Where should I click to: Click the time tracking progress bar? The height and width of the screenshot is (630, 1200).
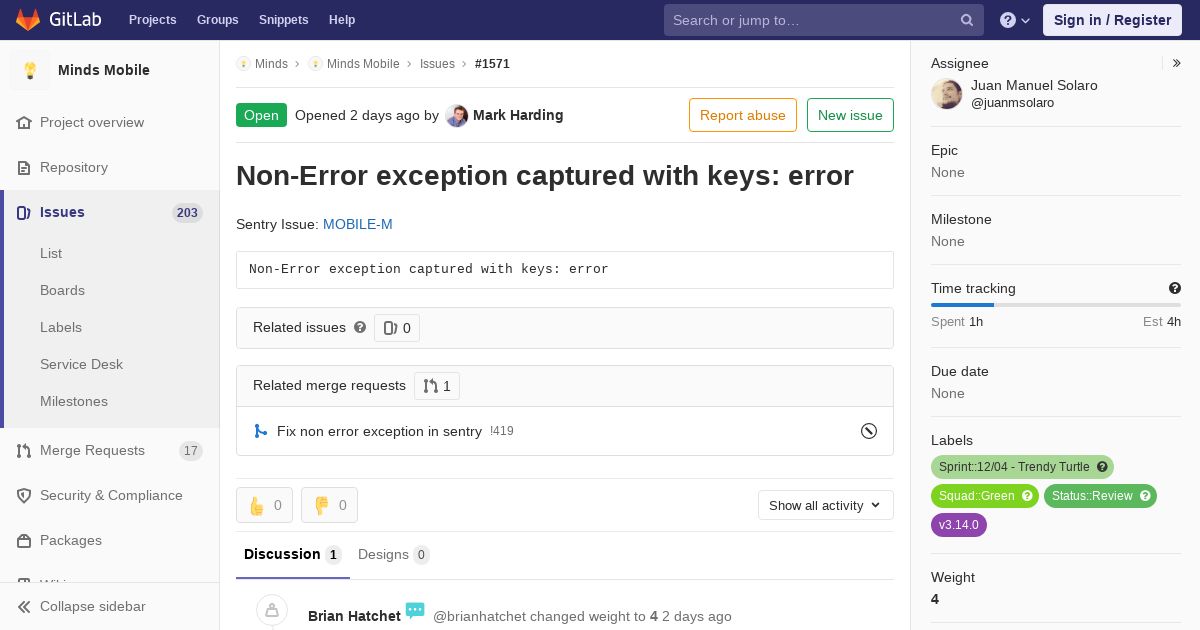(1056, 305)
